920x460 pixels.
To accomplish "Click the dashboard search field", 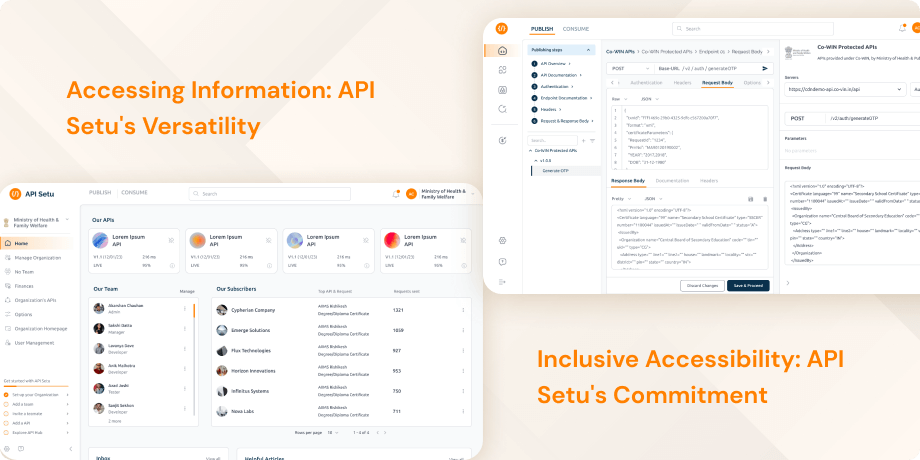I will (270, 193).
